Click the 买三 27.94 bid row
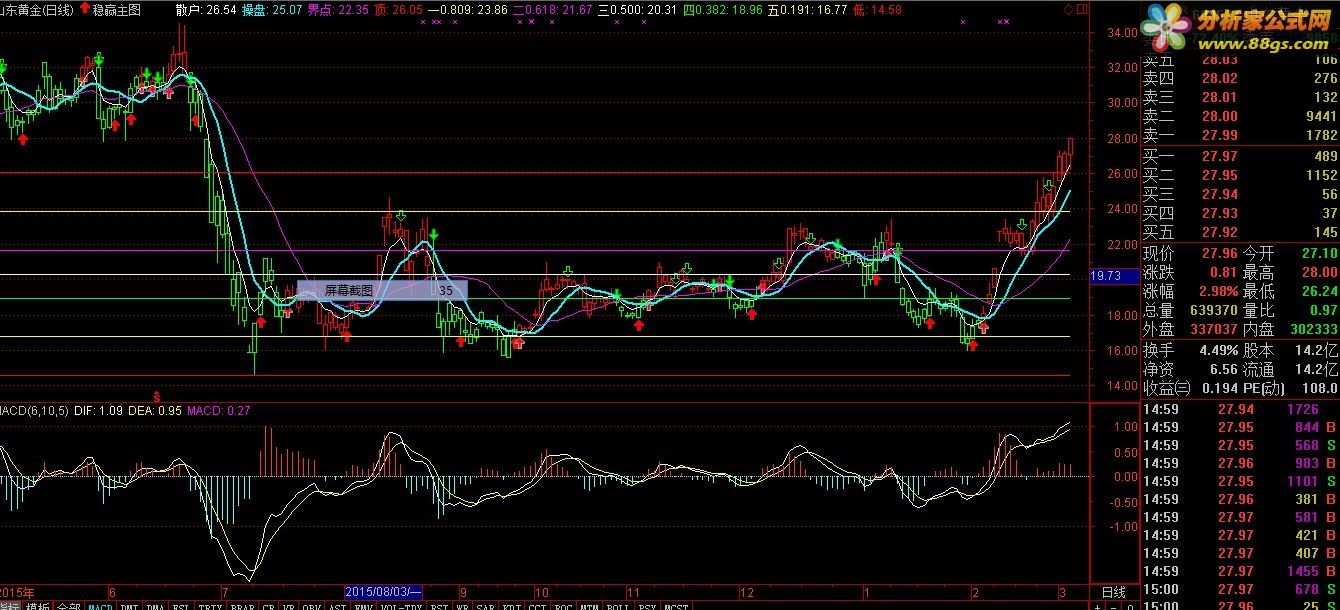 1240,194
